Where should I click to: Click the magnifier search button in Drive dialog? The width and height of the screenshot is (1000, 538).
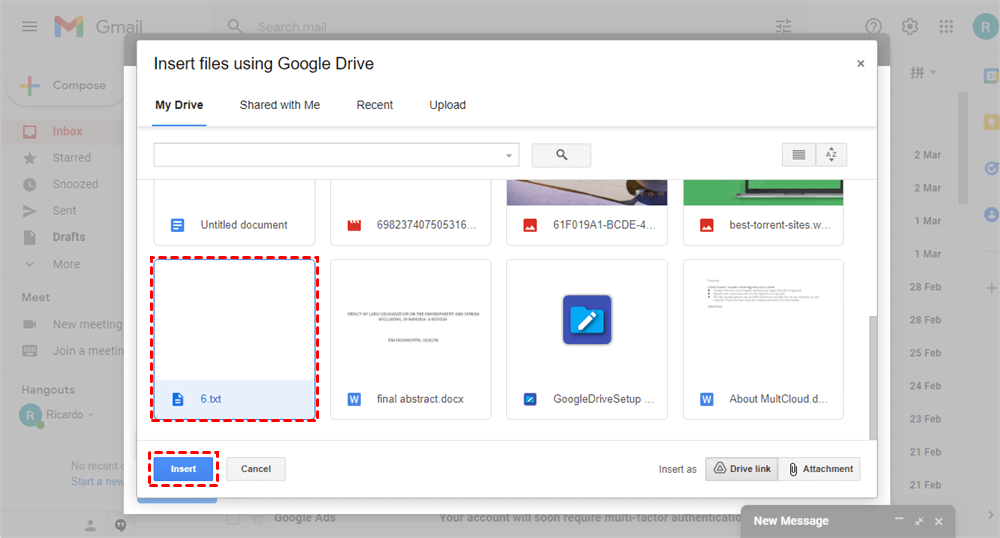[x=561, y=155]
